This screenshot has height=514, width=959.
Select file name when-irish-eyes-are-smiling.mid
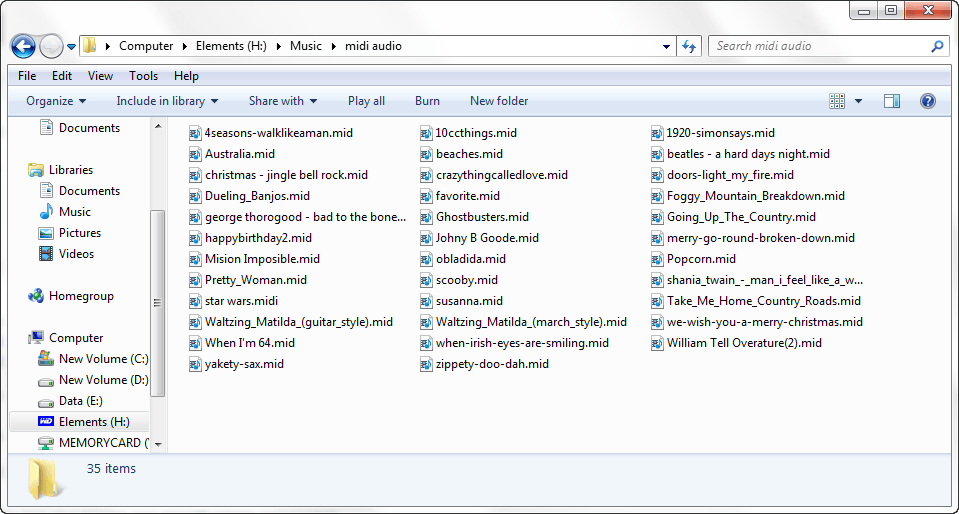[x=522, y=343]
